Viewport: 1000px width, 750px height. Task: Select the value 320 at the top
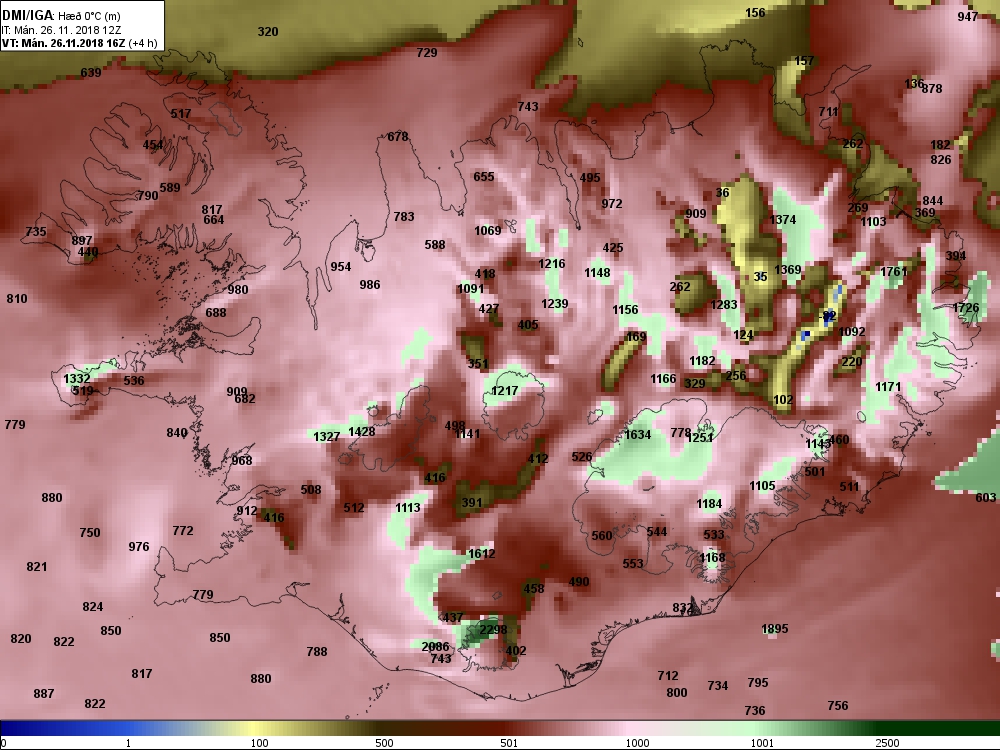pos(268,32)
